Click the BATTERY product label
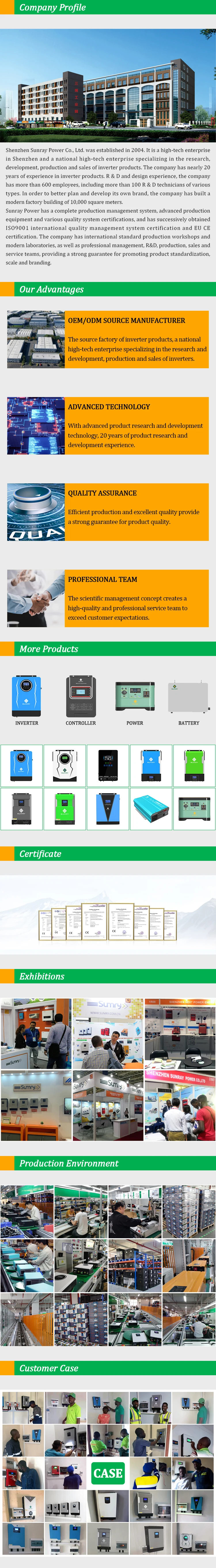The image size is (216, 1568). [x=189, y=723]
